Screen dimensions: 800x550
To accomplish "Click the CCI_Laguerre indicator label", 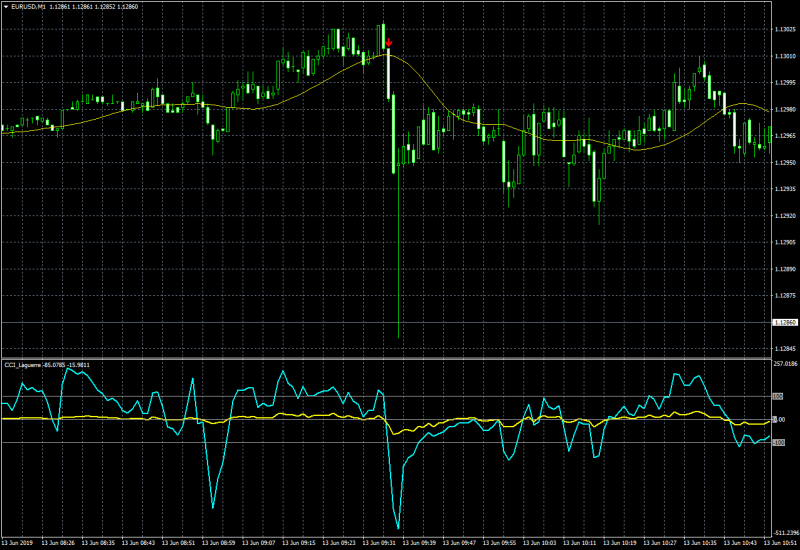I will (22, 365).
